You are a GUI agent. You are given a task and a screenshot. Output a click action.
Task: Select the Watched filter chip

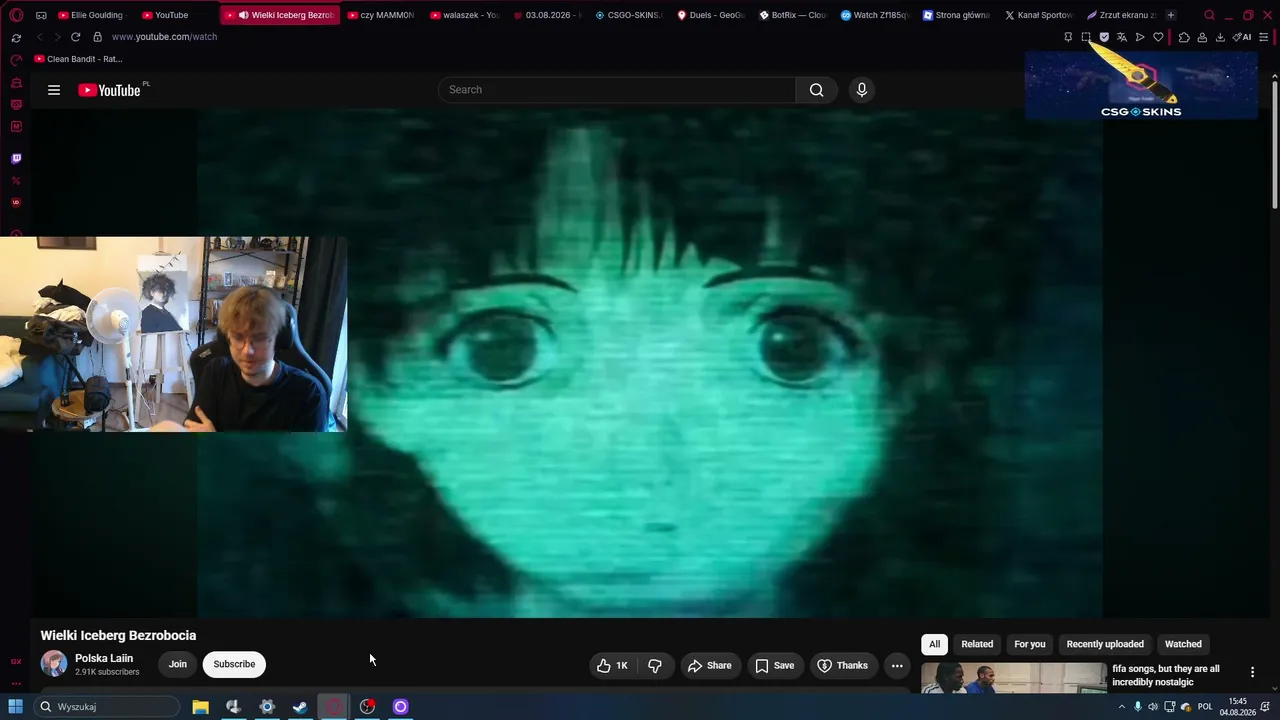click(x=1183, y=644)
